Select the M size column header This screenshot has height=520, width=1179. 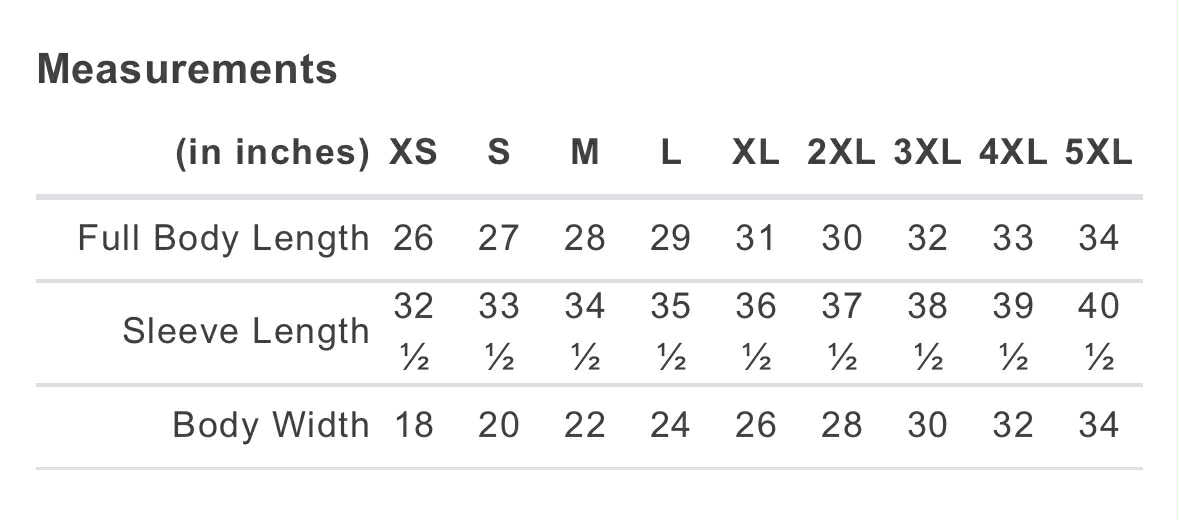[584, 153]
